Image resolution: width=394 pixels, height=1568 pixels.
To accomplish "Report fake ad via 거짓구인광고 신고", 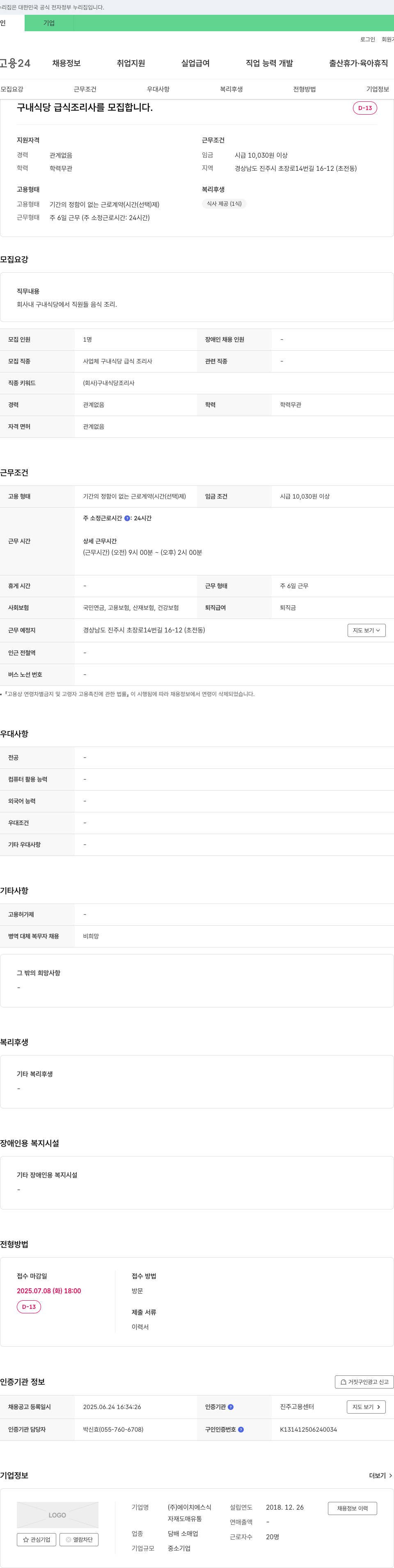I will click(364, 1382).
